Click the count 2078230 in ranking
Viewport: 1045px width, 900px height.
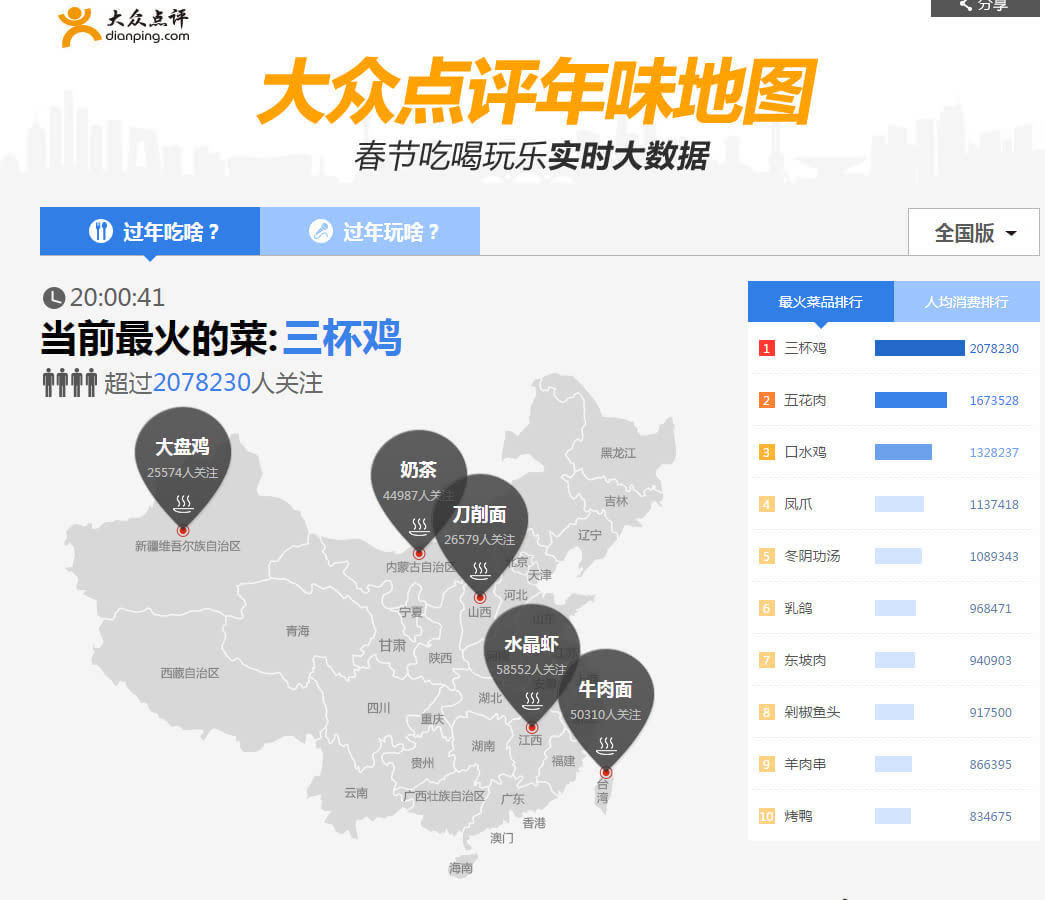coord(994,348)
